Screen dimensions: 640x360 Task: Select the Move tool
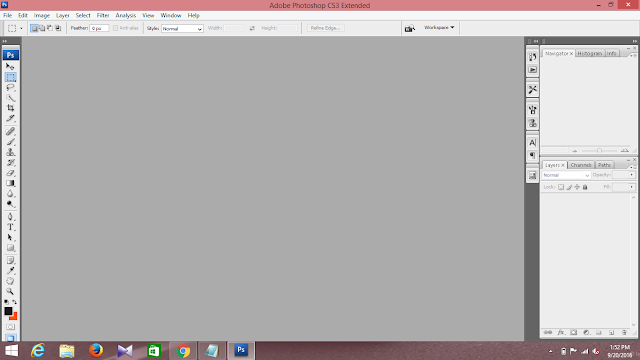(11, 66)
